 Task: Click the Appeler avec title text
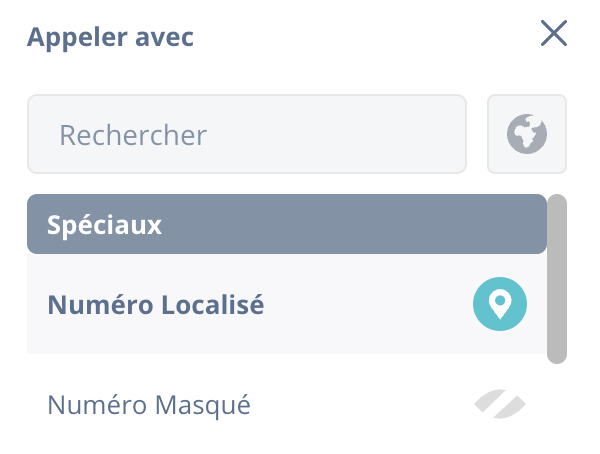[110, 37]
